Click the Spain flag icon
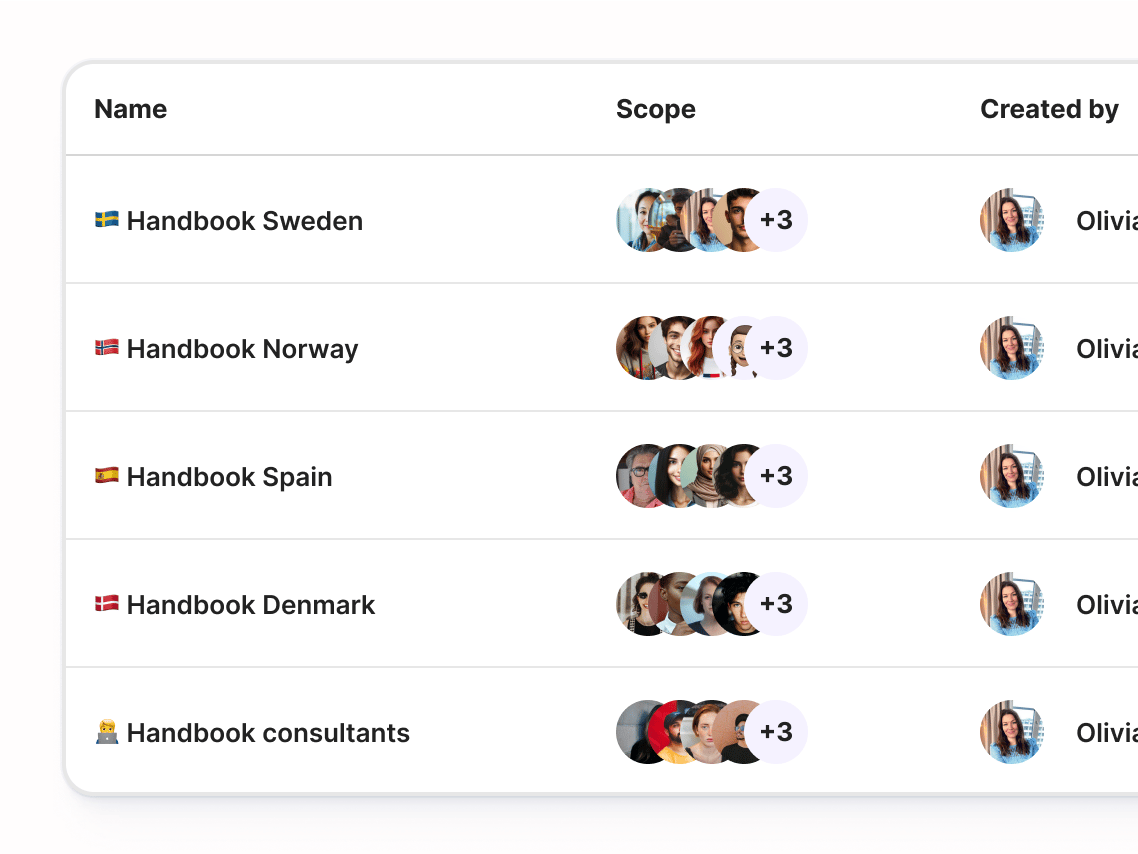This screenshot has width=1138, height=854. point(107,476)
